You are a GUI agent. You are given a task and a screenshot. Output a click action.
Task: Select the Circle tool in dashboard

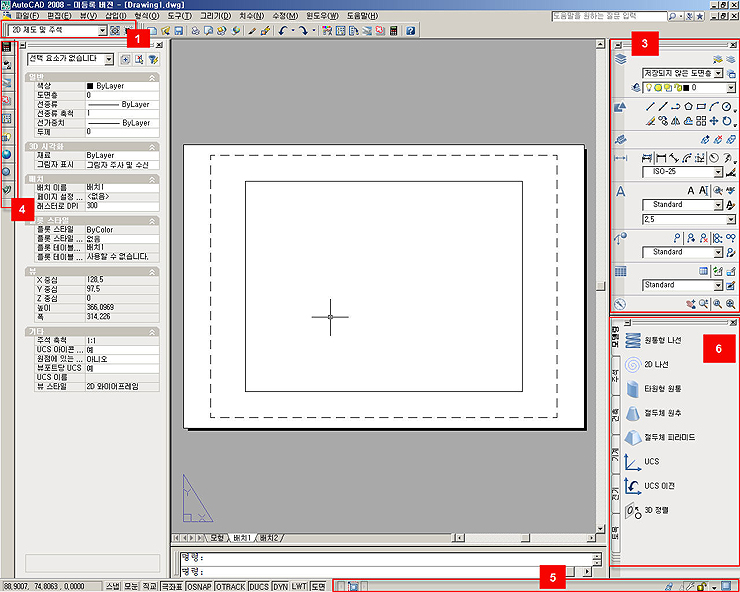(x=727, y=107)
